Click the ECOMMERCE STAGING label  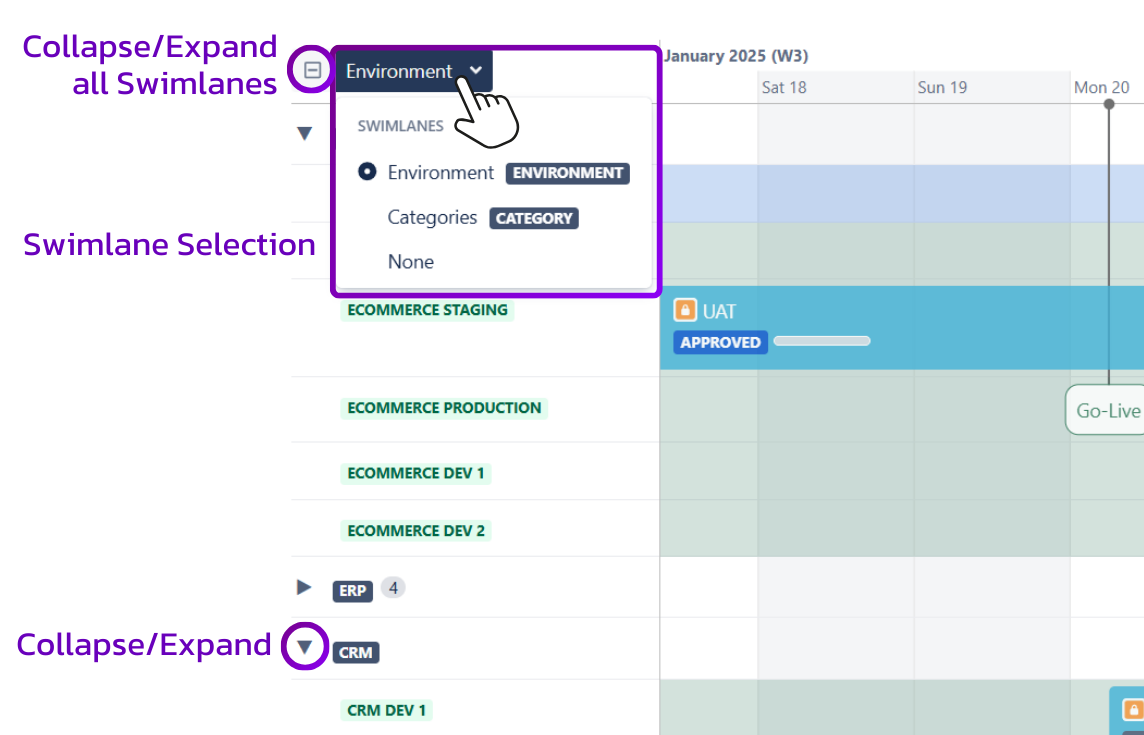click(427, 310)
